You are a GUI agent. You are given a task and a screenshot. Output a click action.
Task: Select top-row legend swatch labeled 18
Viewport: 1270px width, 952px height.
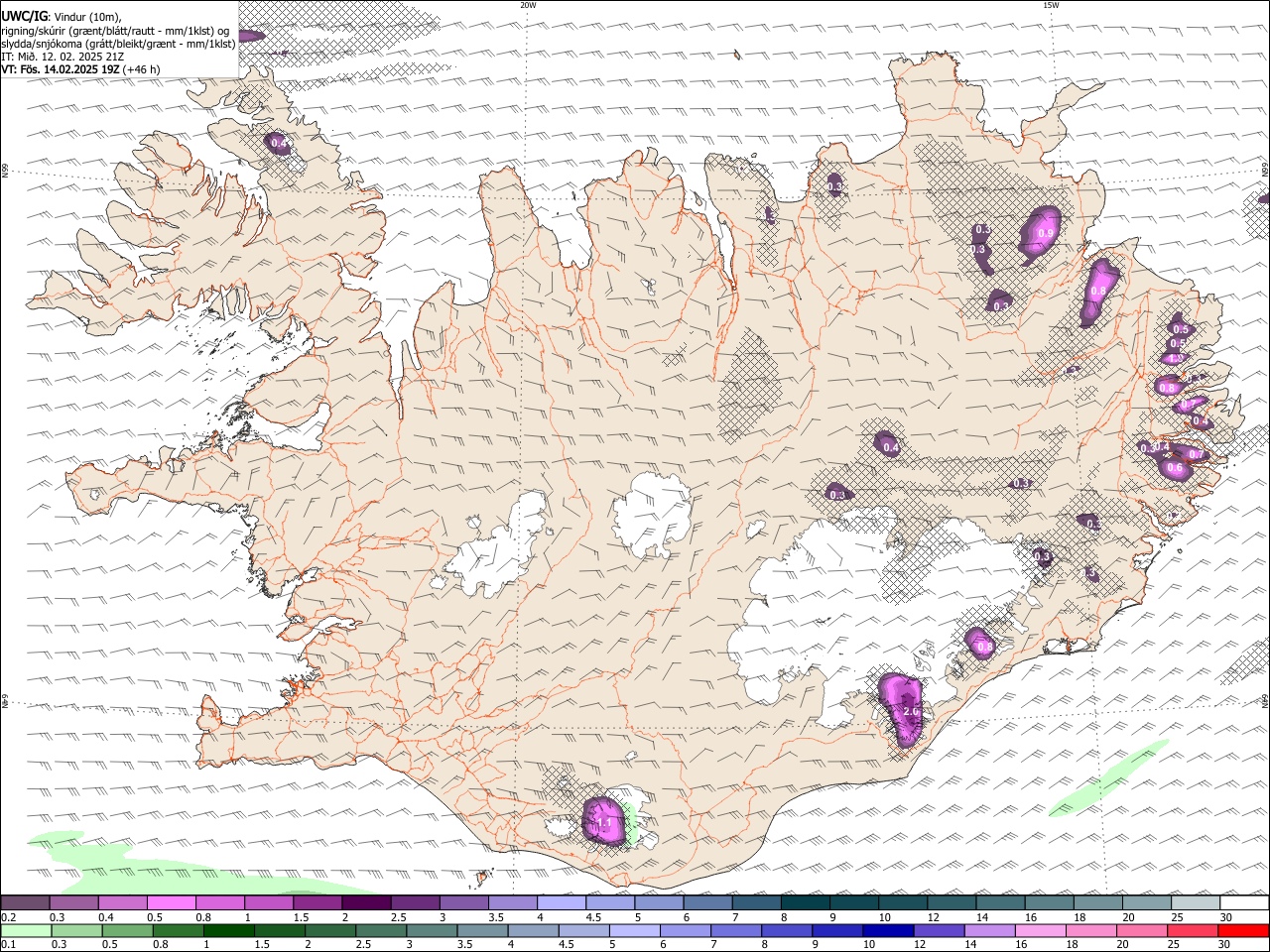click(x=1097, y=903)
